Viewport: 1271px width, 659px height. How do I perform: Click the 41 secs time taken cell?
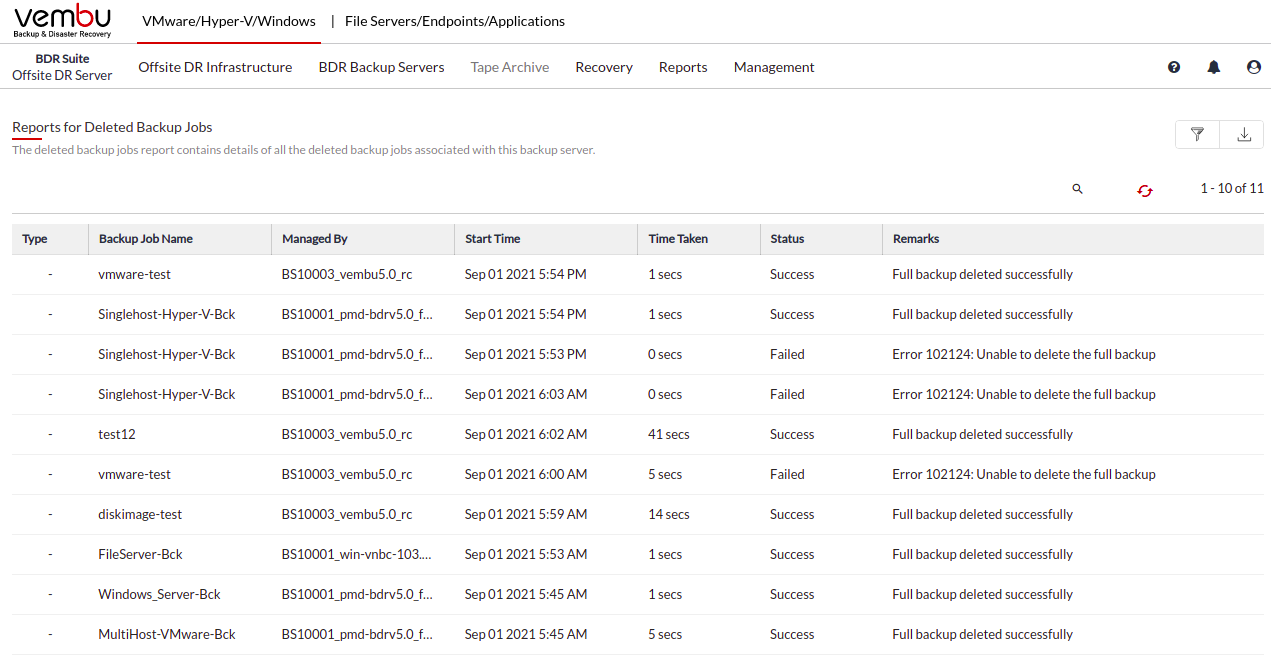tap(669, 434)
